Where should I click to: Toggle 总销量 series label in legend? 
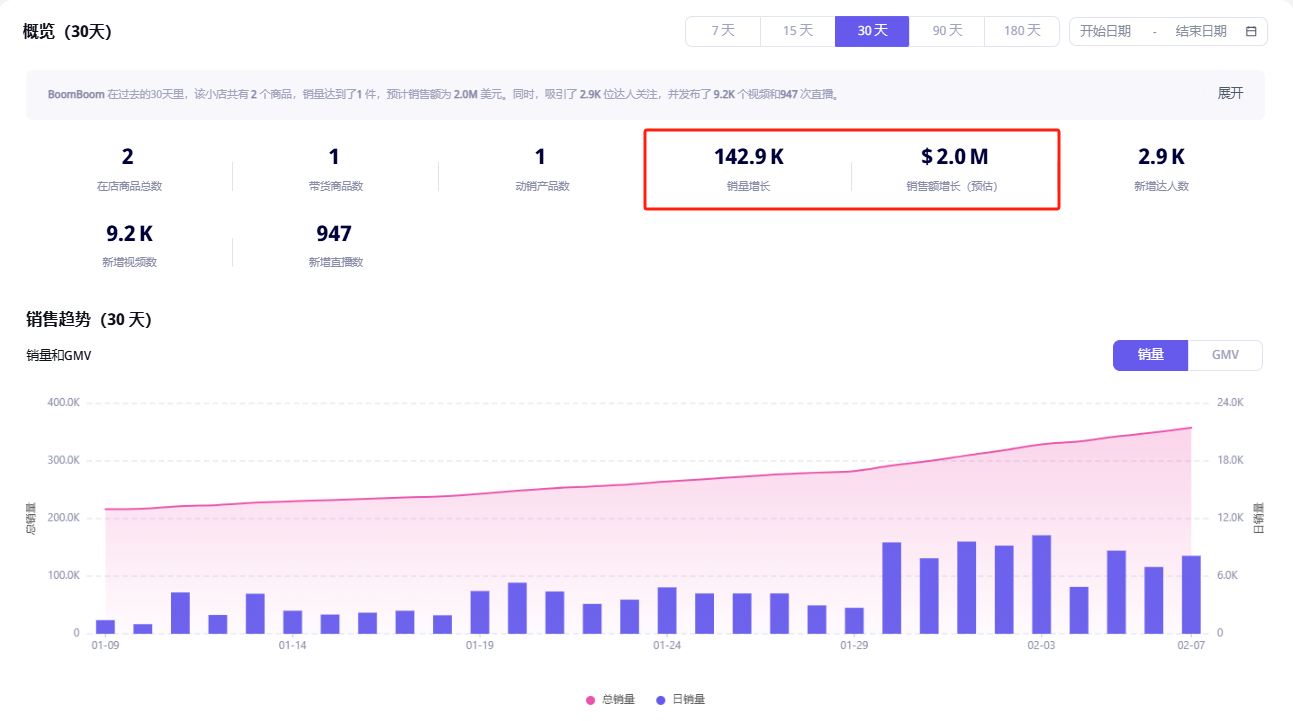click(x=618, y=700)
